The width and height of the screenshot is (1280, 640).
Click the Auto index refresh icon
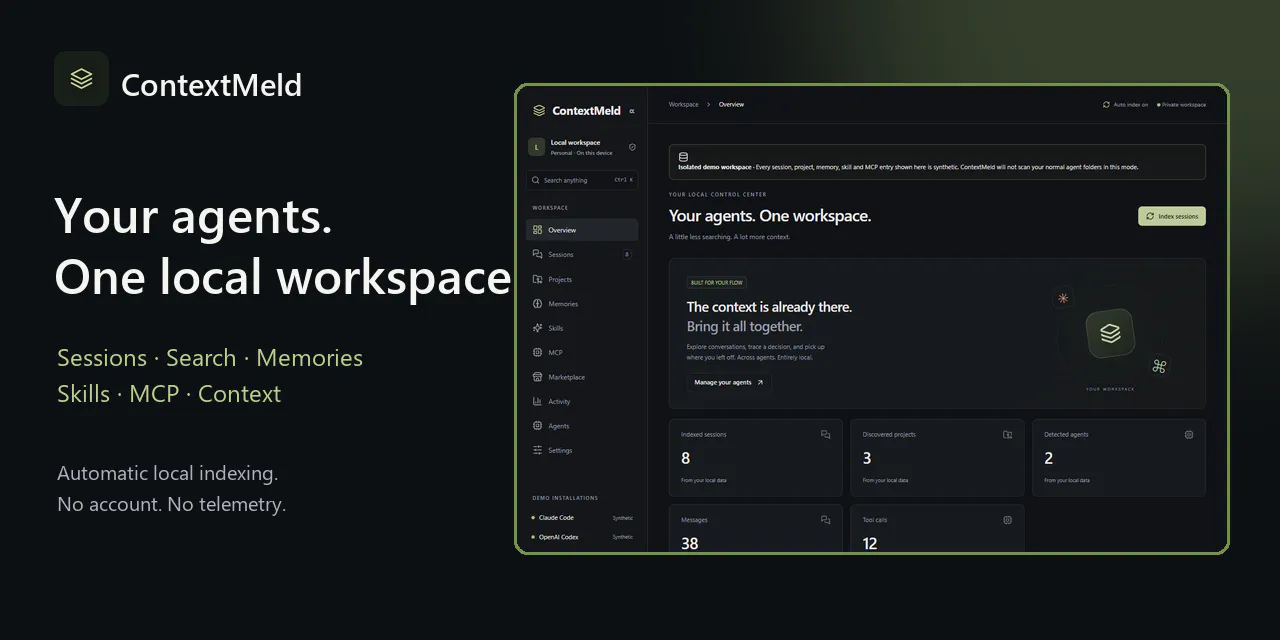1106,104
